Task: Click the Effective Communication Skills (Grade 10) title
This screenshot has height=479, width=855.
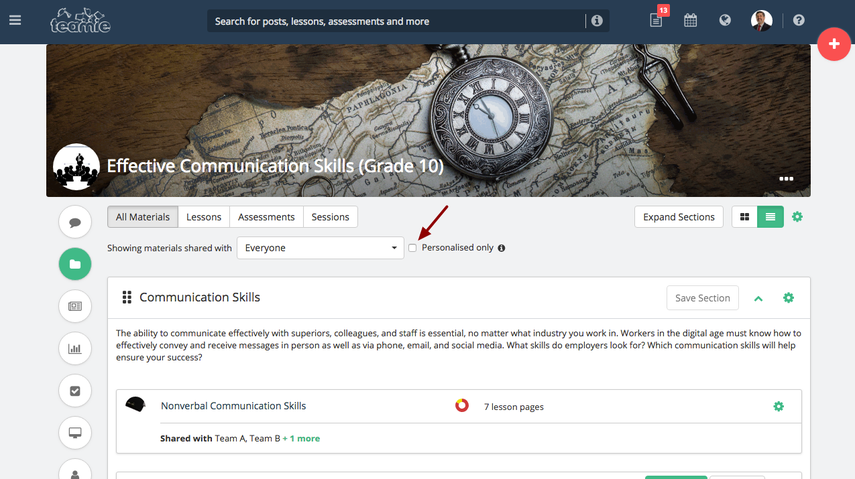Action: [275, 166]
